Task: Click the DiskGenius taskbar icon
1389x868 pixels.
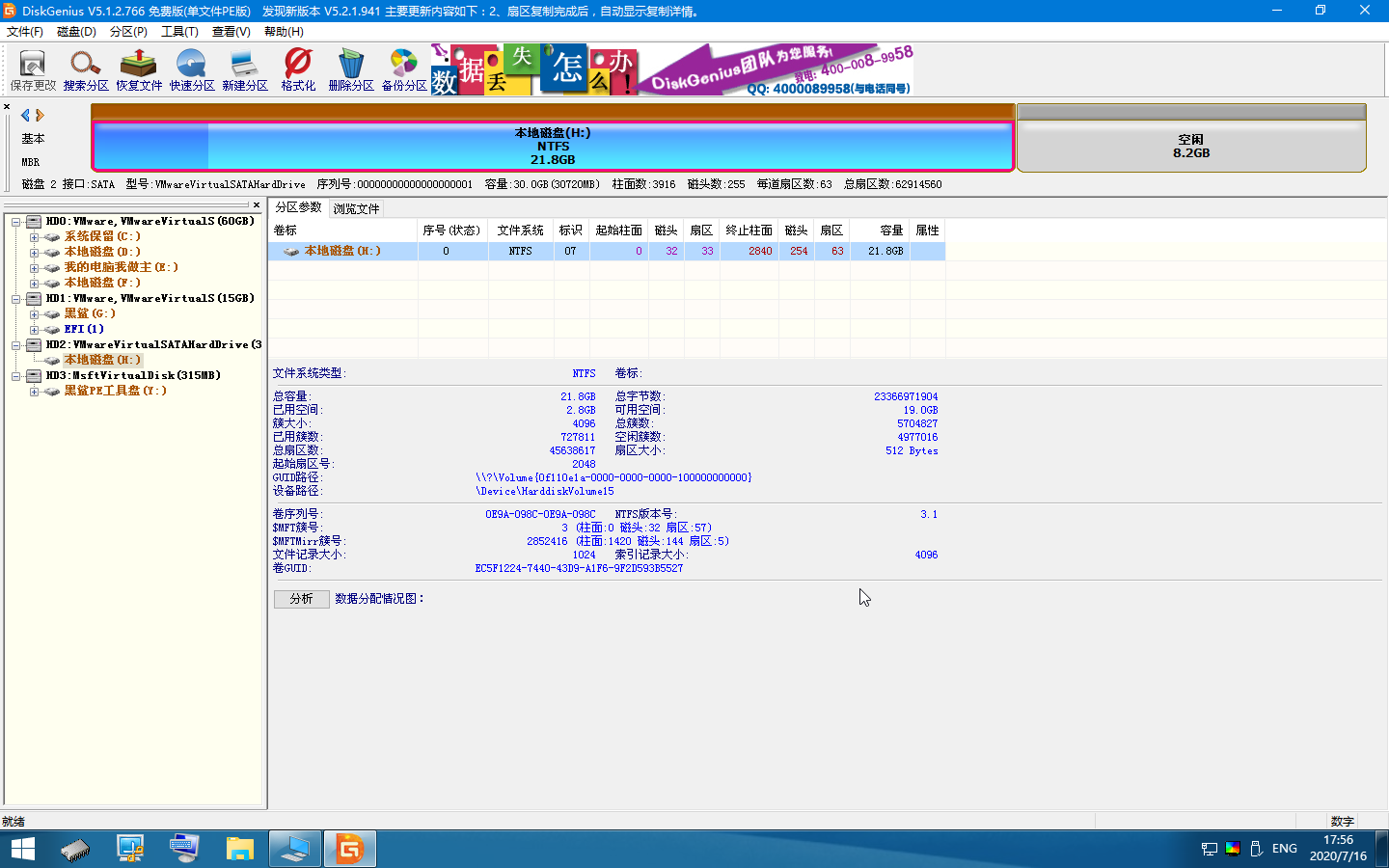Action: 349,849
